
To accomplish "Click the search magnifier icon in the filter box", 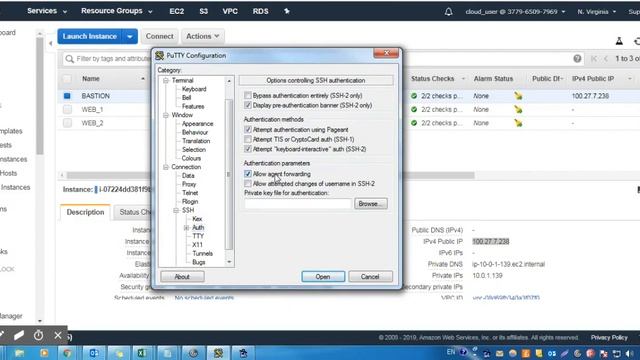I will tap(69, 59).
